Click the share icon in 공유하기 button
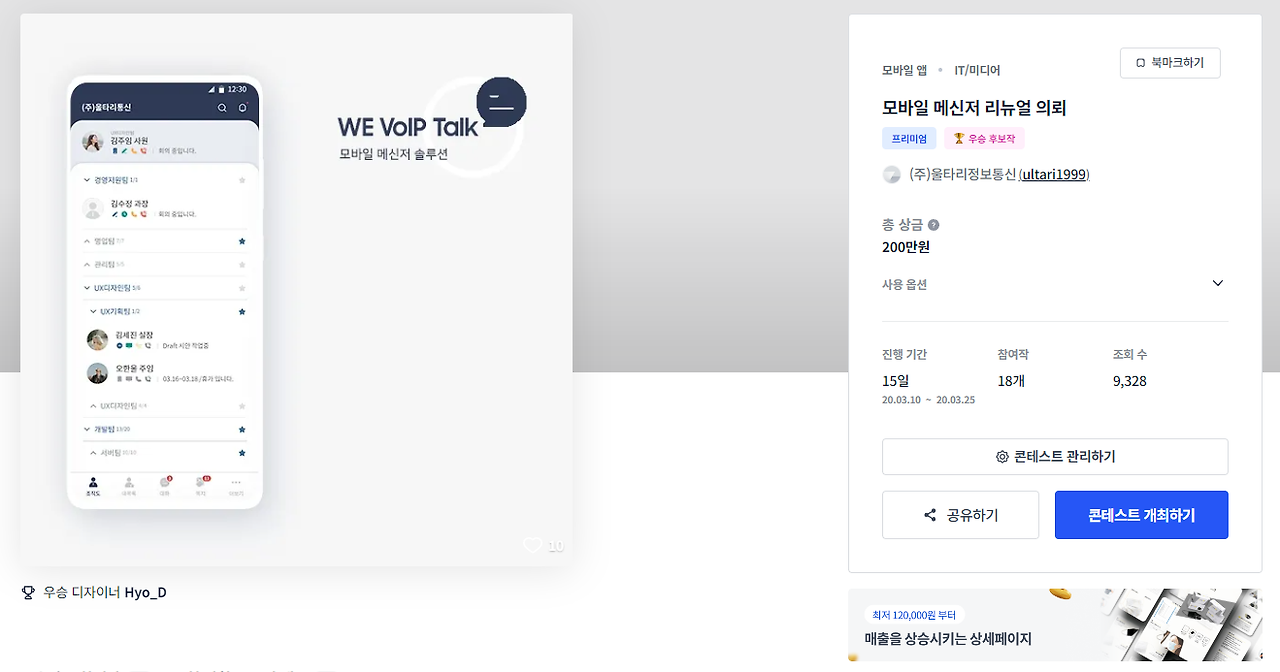This screenshot has height=672, width=1280. [930, 515]
